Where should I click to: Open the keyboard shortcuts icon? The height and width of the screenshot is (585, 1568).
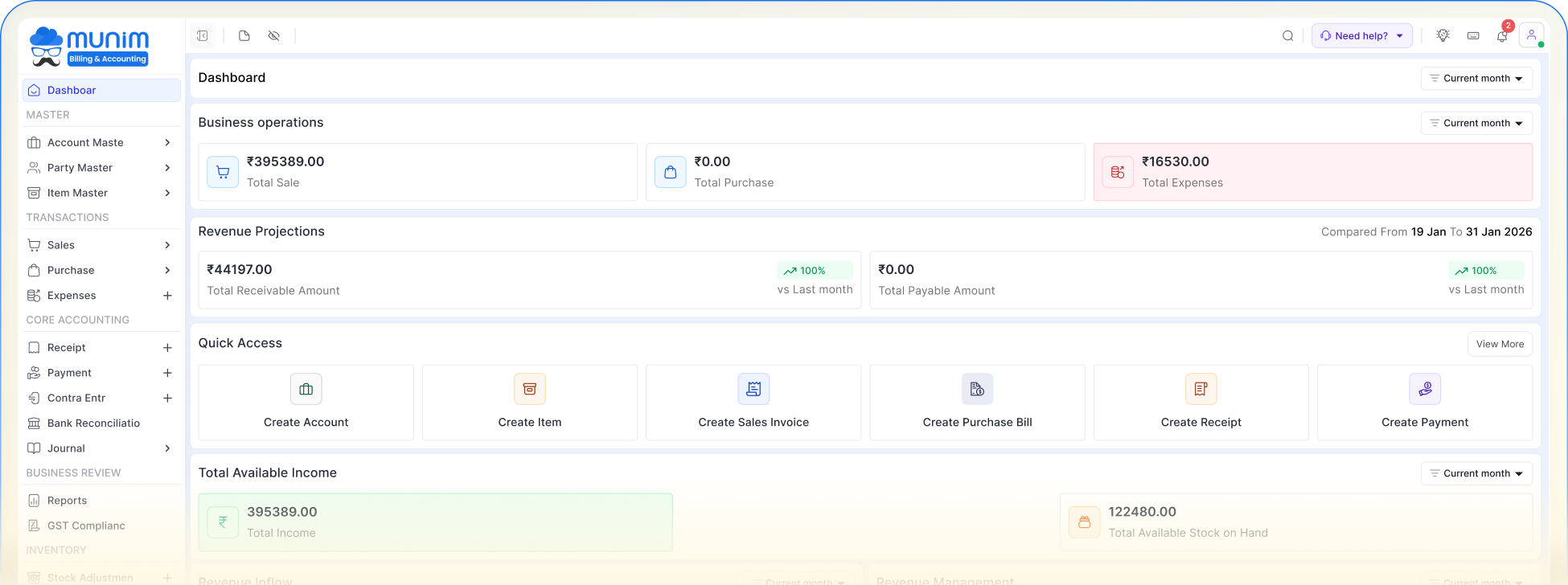[1473, 36]
